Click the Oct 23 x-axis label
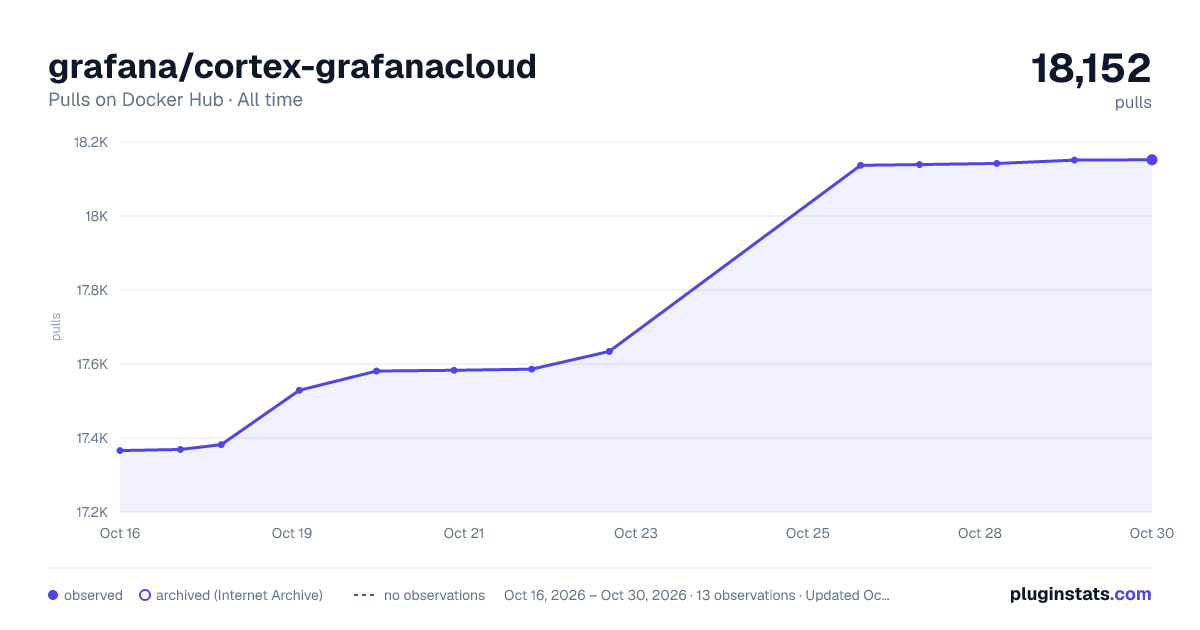Viewport: 1200px width, 630px height. (x=636, y=533)
